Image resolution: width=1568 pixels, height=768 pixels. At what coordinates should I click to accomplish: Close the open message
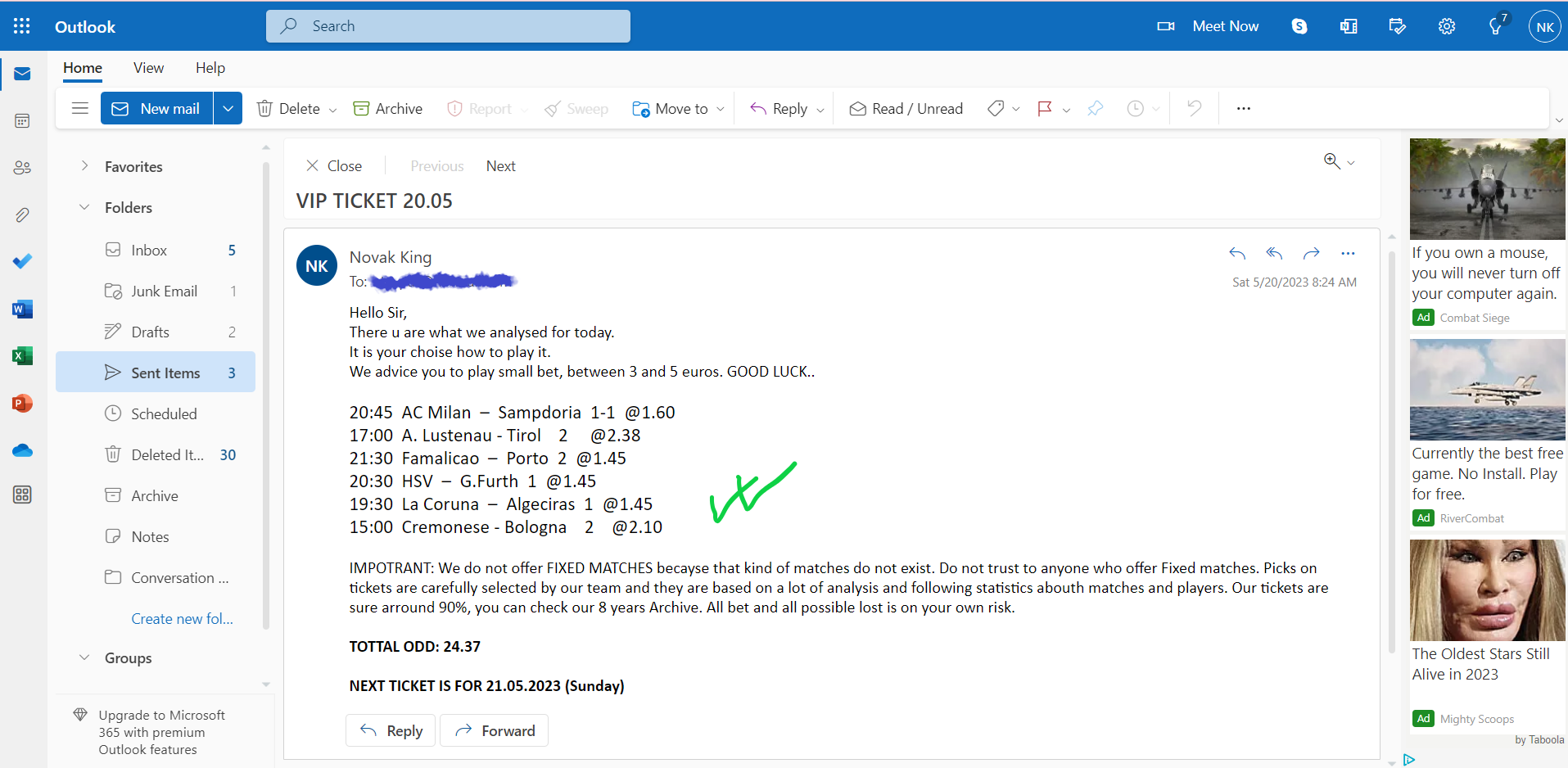334,166
